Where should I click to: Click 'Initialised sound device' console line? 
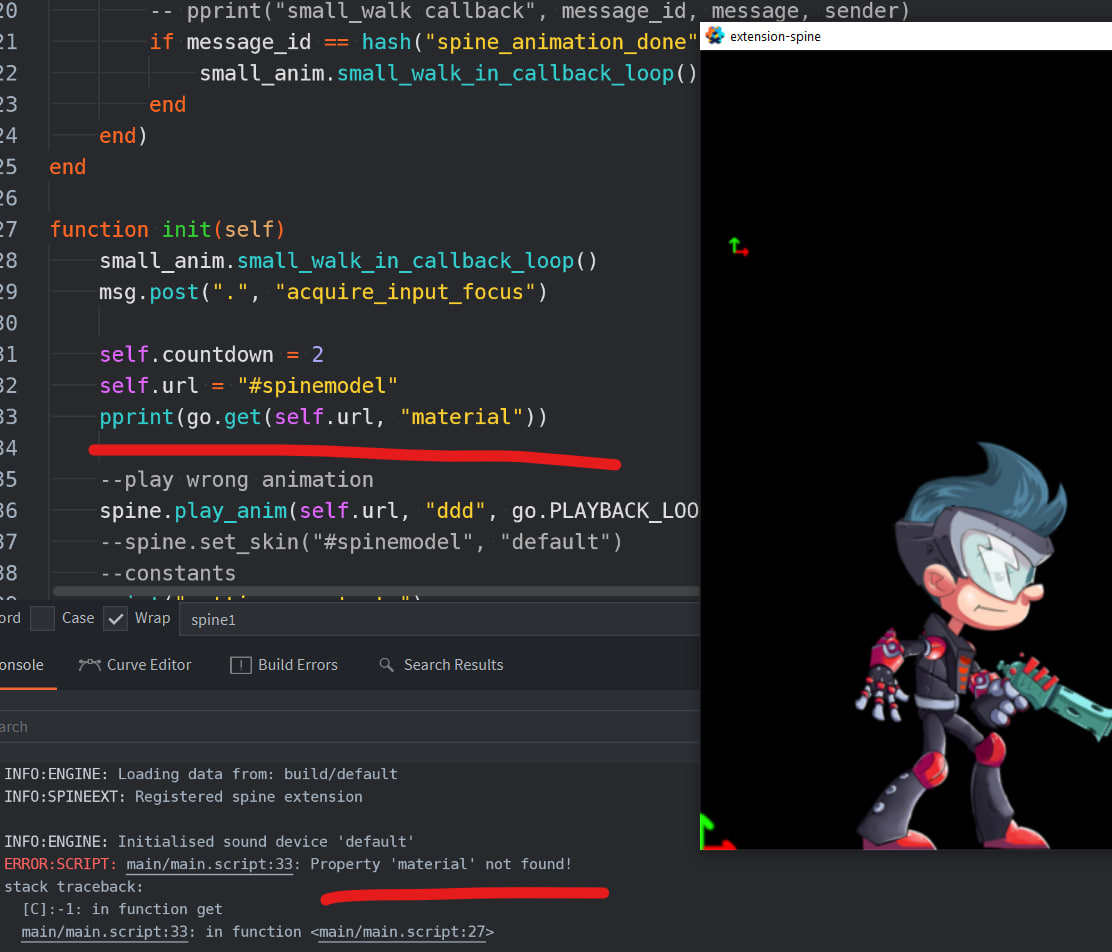[x=209, y=841]
